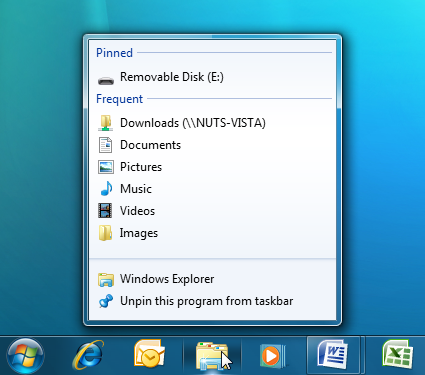
Task: Open the Images folder entry
Action: (x=213, y=233)
